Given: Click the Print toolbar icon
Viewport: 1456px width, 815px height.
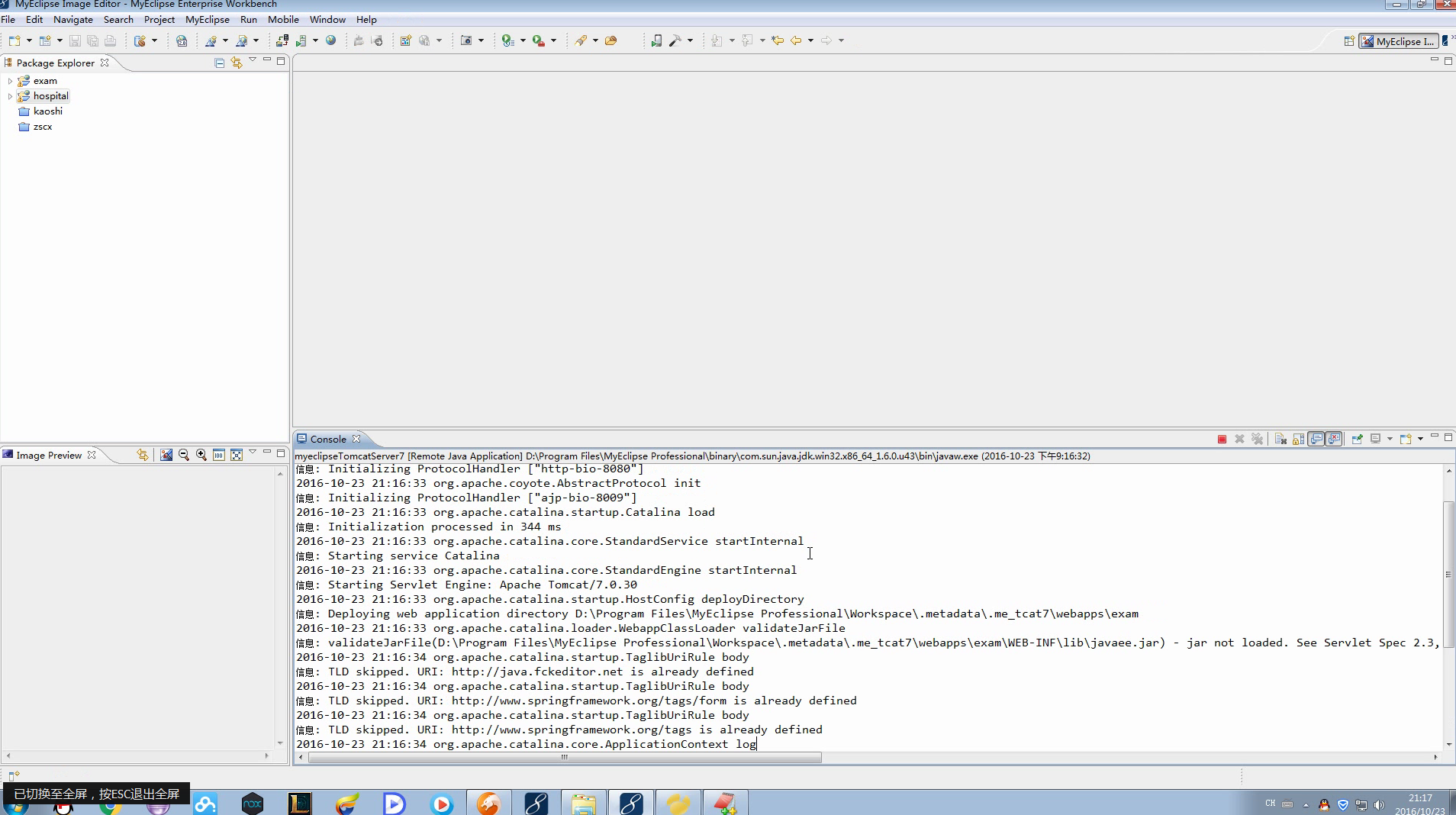Looking at the screenshot, I should 111,40.
